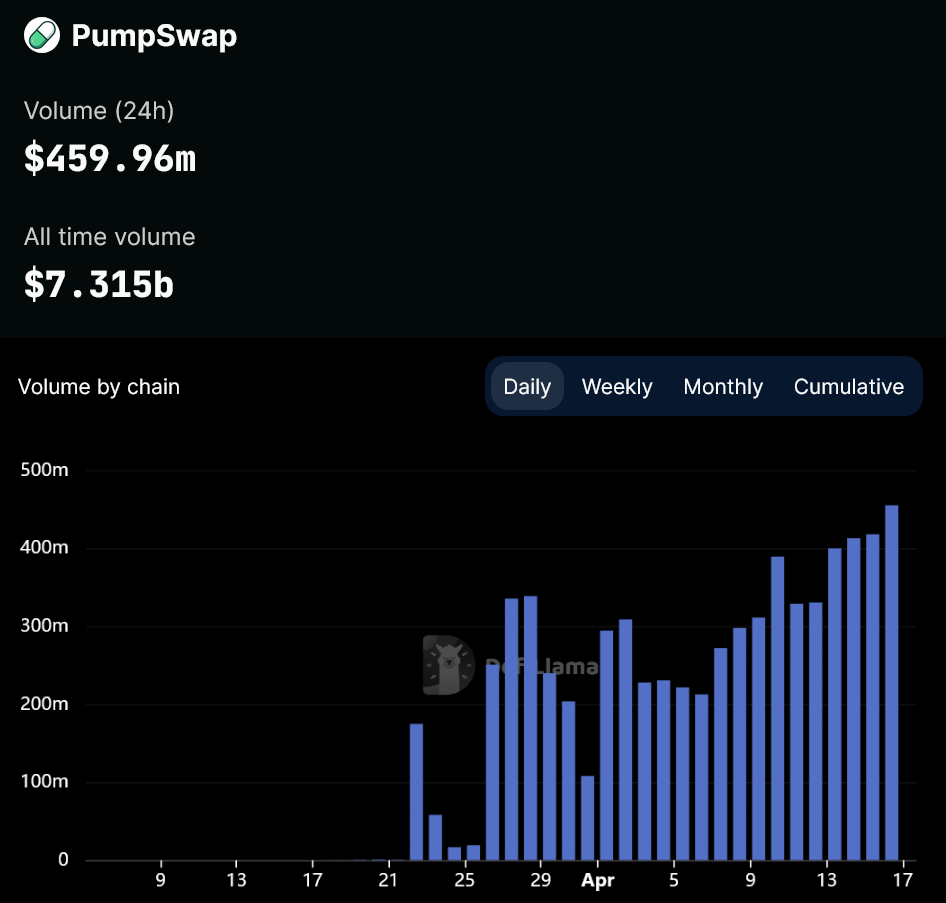Screen dimensions: 946x903
Task: Select the Daily chart interval
Action: pyautogui.click(x=527, y=387)
